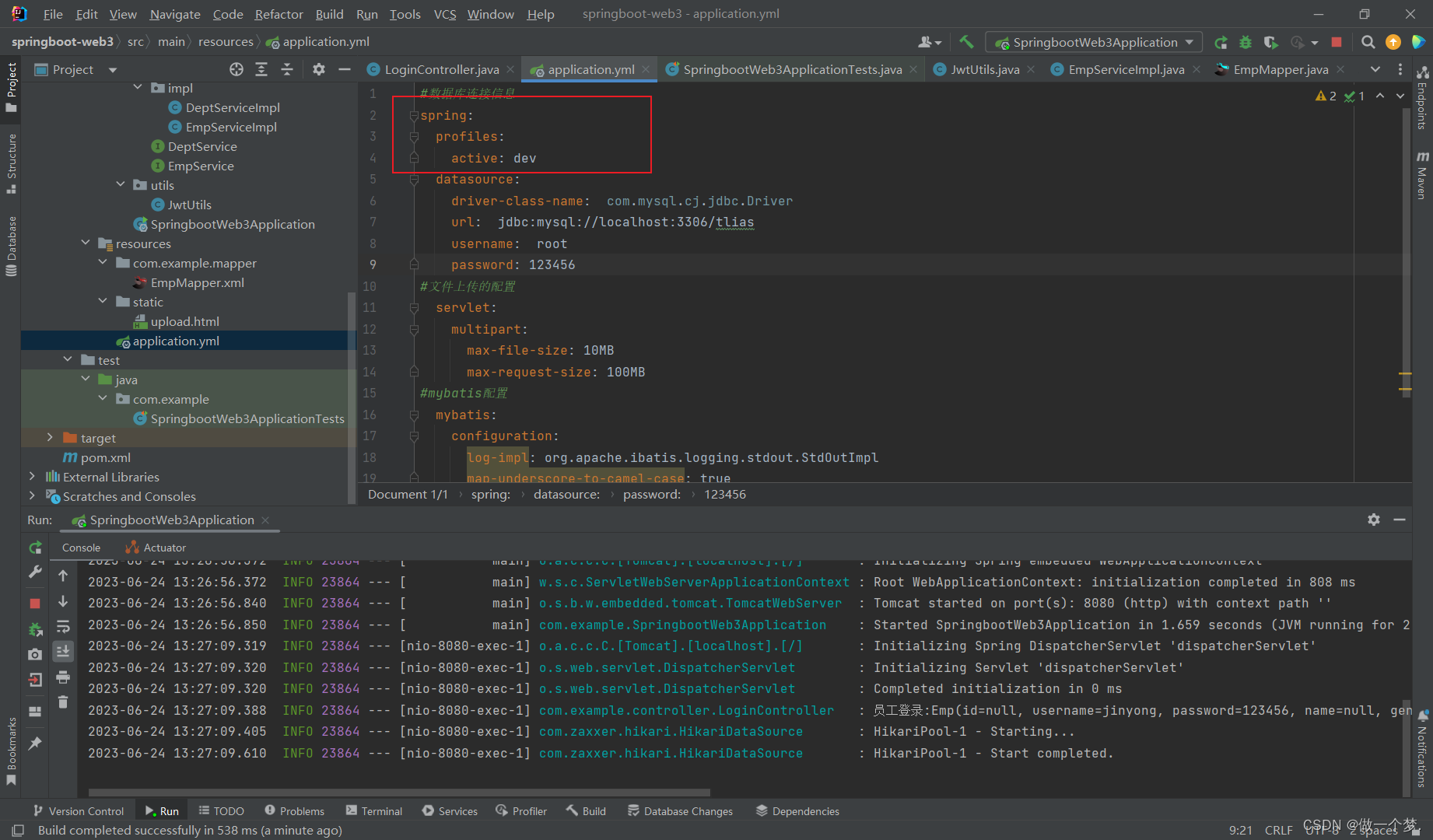This screenshot has width=1433, height=840.
Task: Fold the spring block in editor gutter
Action: click(x=414, y=115)
